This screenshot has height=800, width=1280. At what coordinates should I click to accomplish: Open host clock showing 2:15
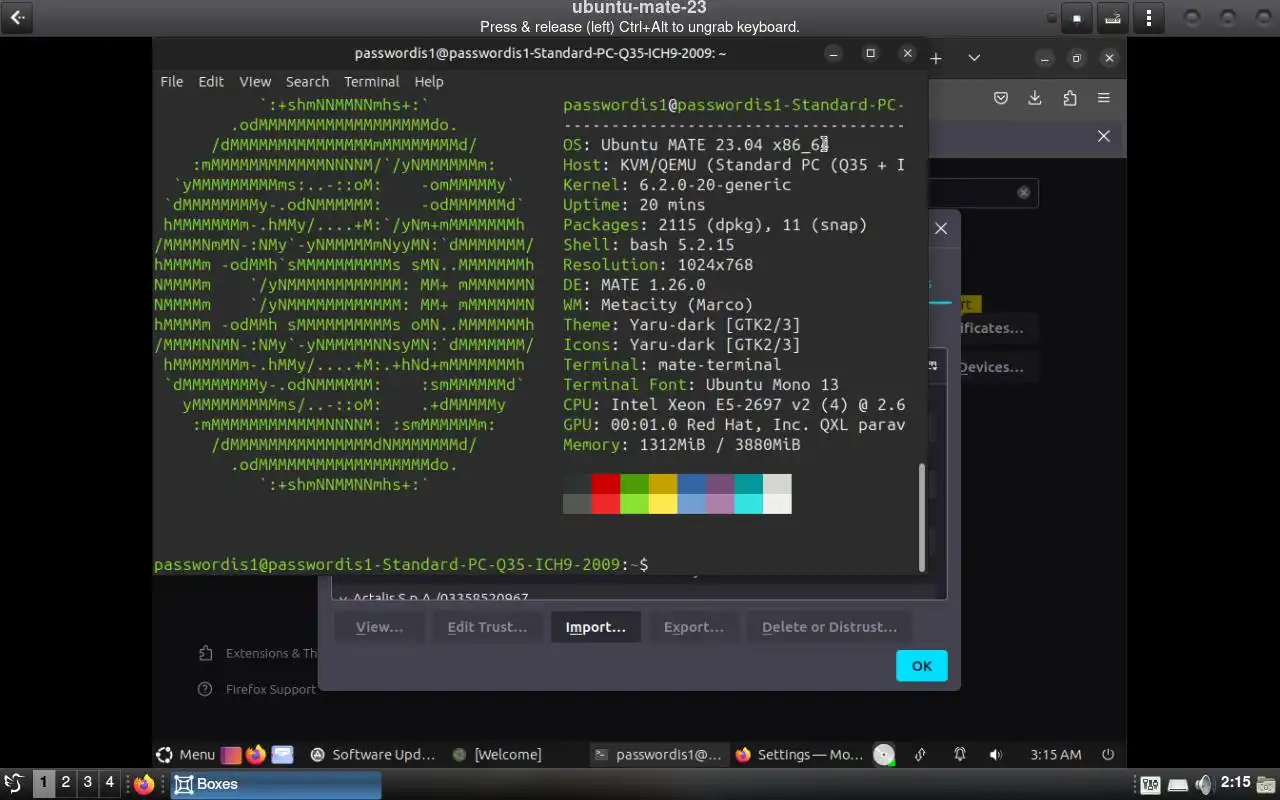1235,783
